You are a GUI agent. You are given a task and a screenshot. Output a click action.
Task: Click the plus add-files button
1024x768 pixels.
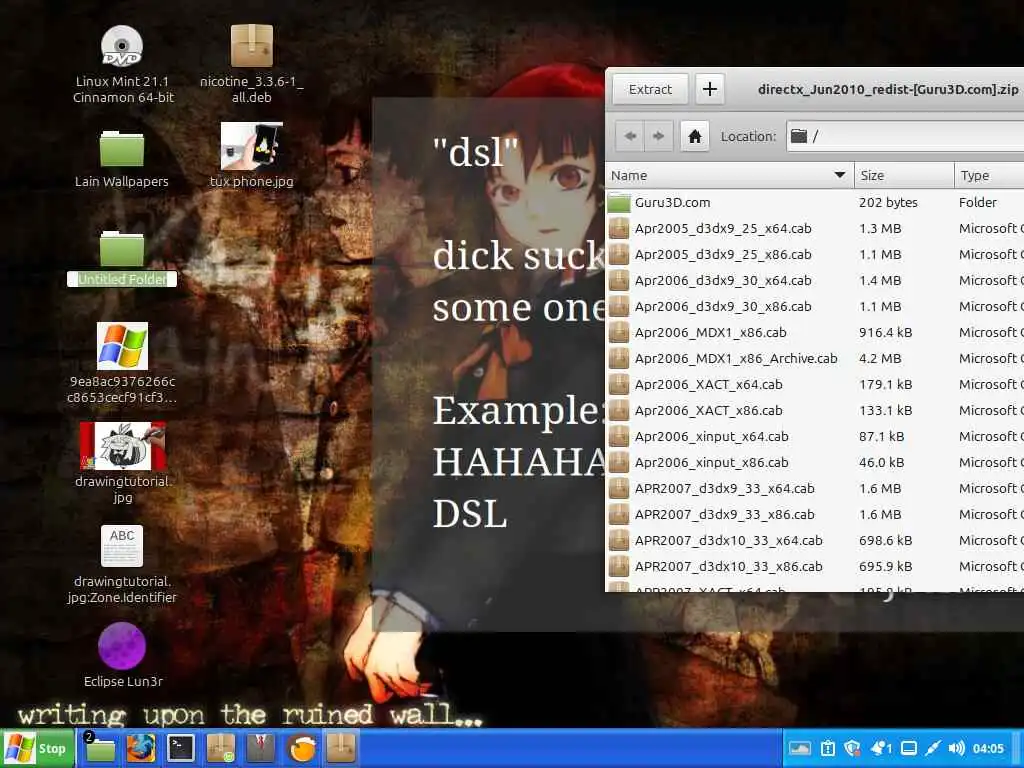click(x=710, y=89)
